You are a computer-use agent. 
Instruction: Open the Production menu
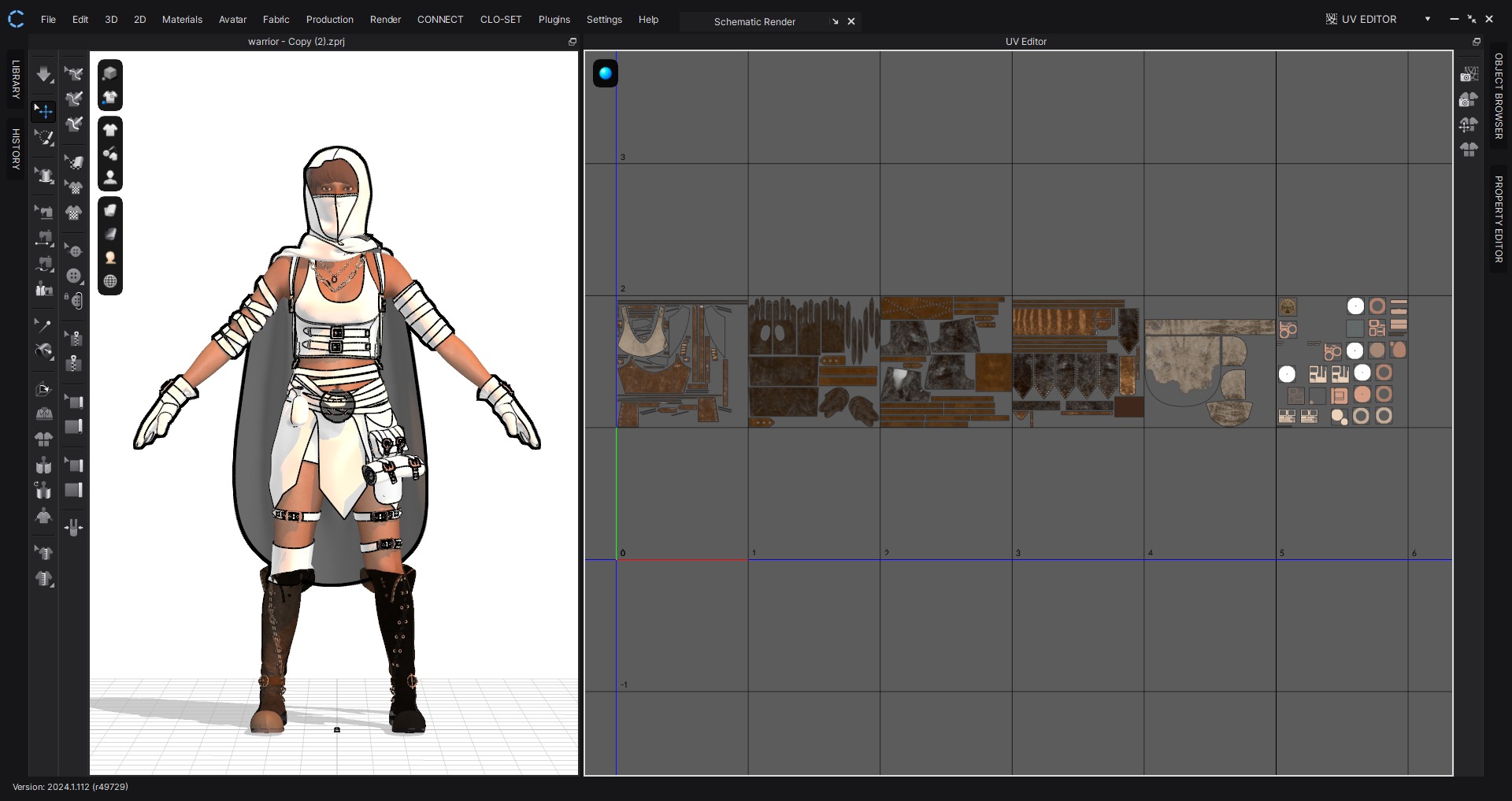click(329, 20)
